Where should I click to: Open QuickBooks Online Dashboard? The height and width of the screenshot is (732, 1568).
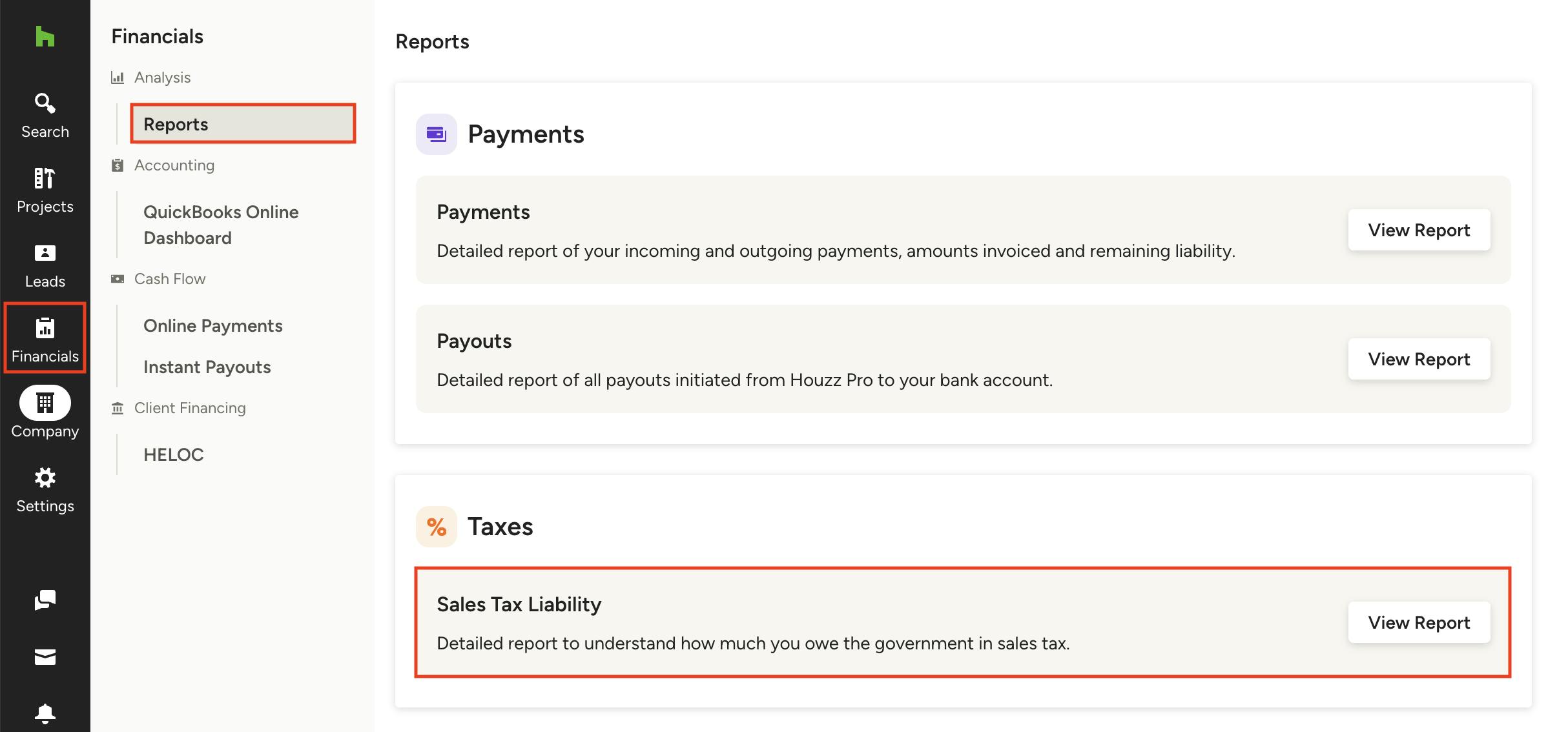click(220, 225)
